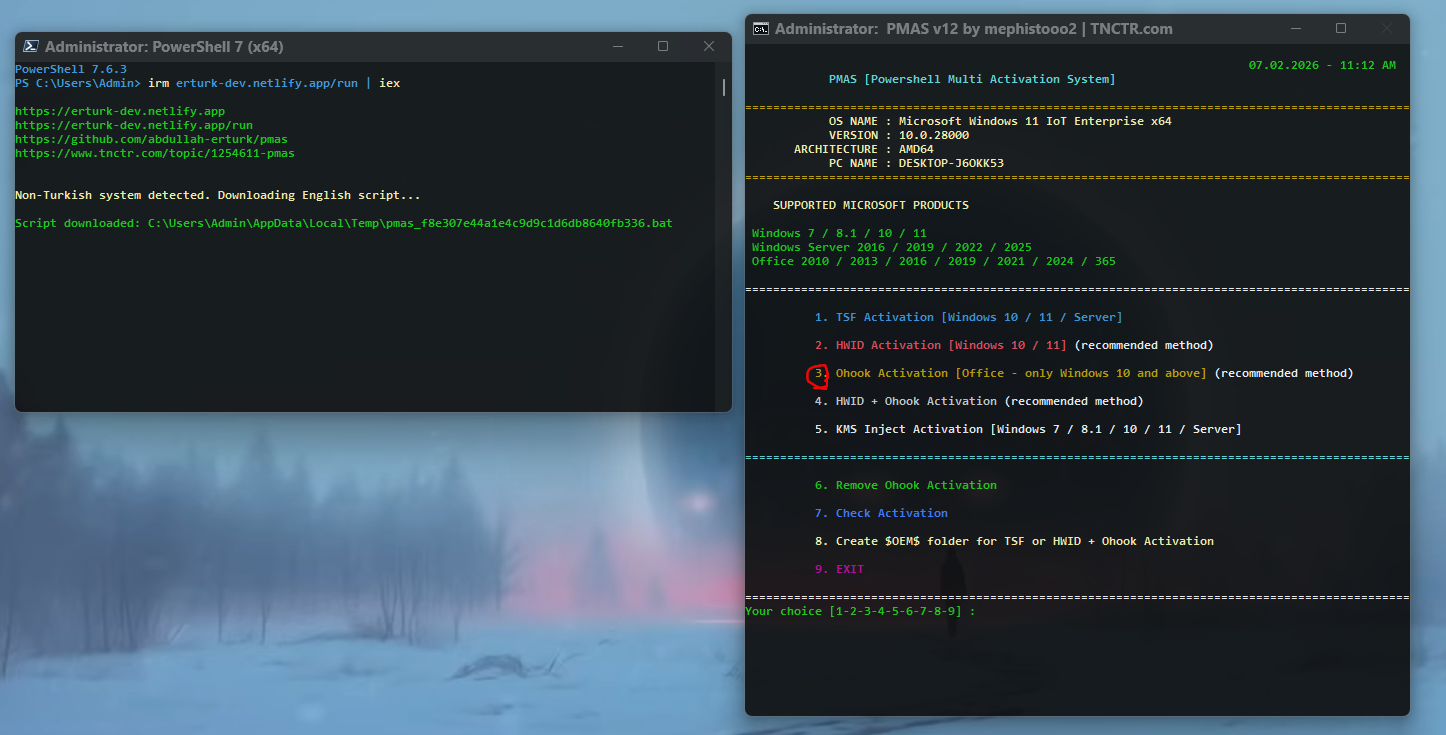Click the ARCHITECTURE AMD64 line
The height and width of the screenshot is (735, 1446).
[864, 149]
